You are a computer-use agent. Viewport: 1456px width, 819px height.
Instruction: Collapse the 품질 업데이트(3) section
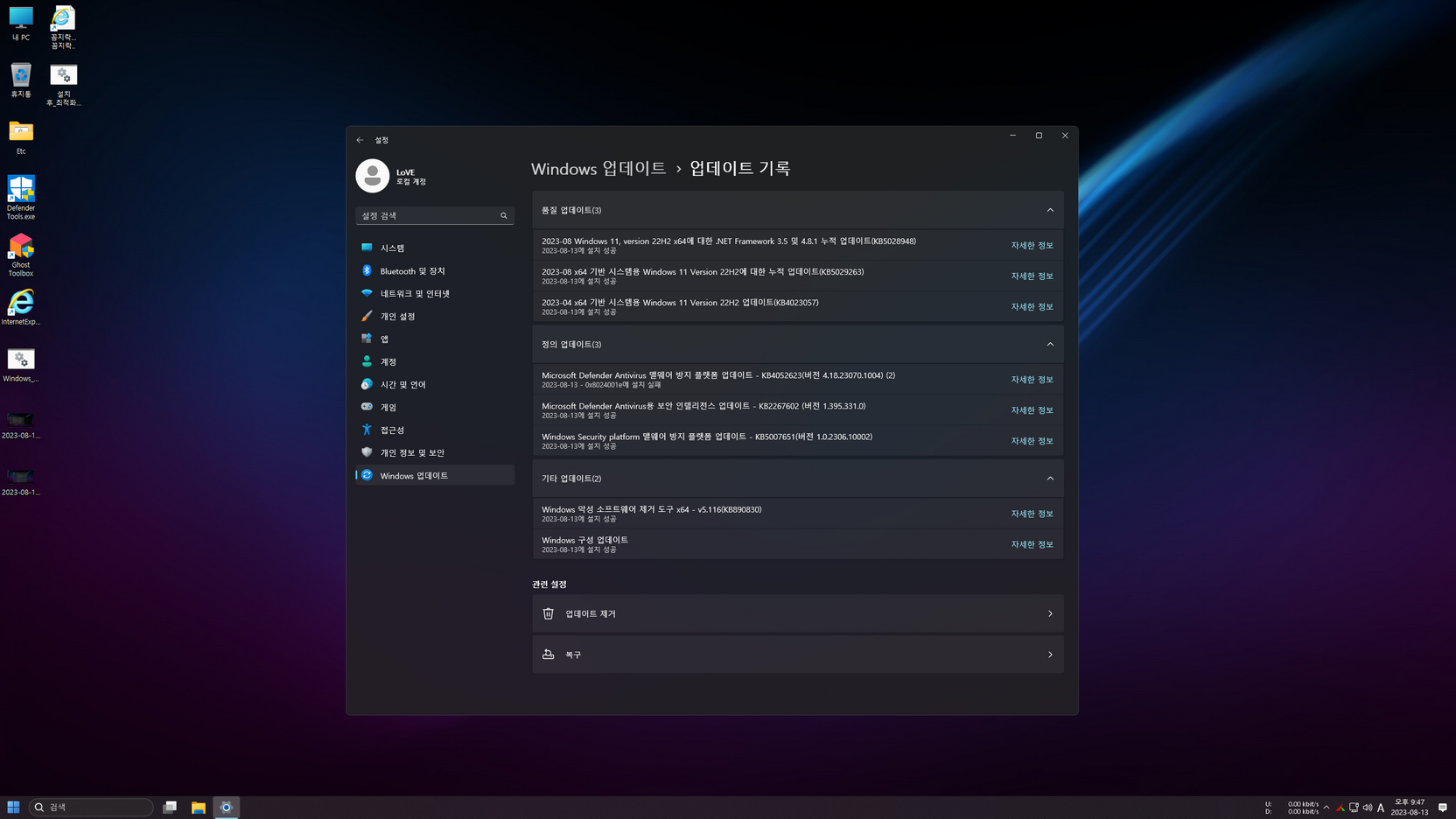point(1050,210)
